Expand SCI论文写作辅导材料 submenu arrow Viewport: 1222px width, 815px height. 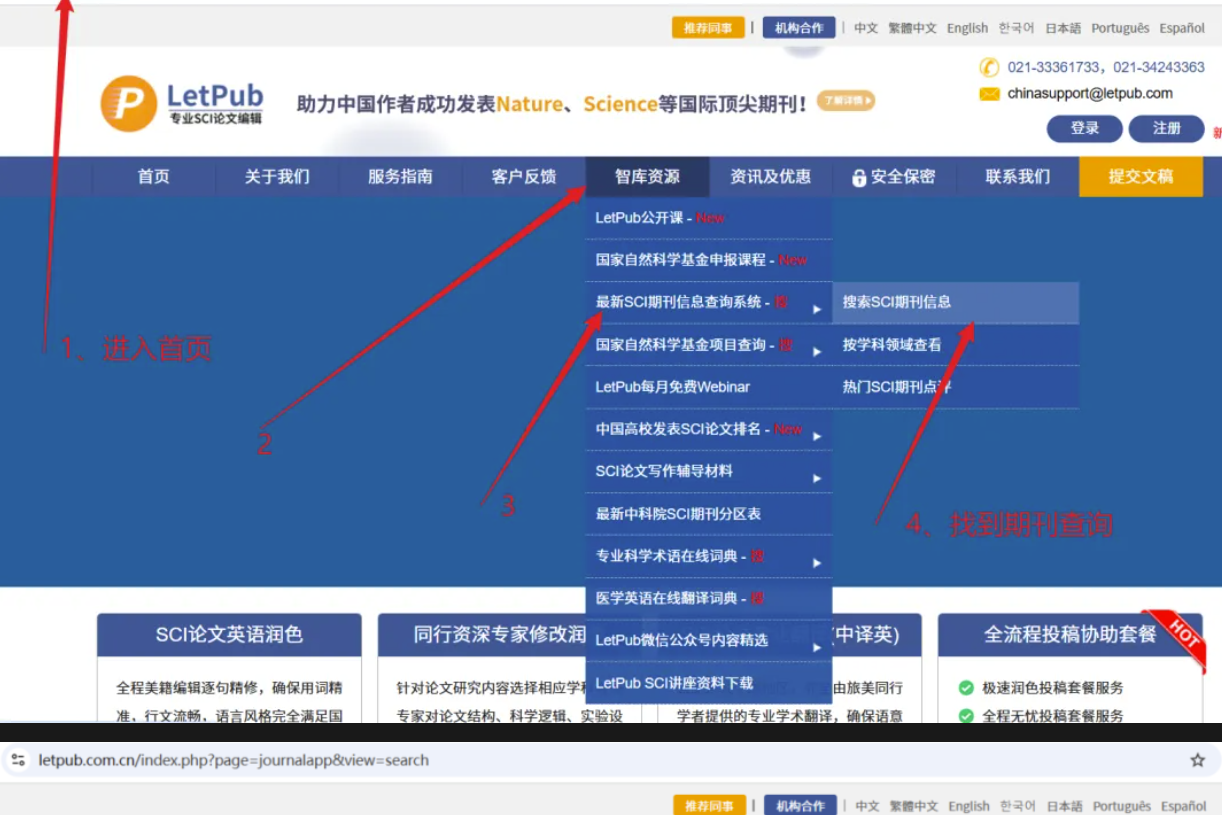[817, 478]
